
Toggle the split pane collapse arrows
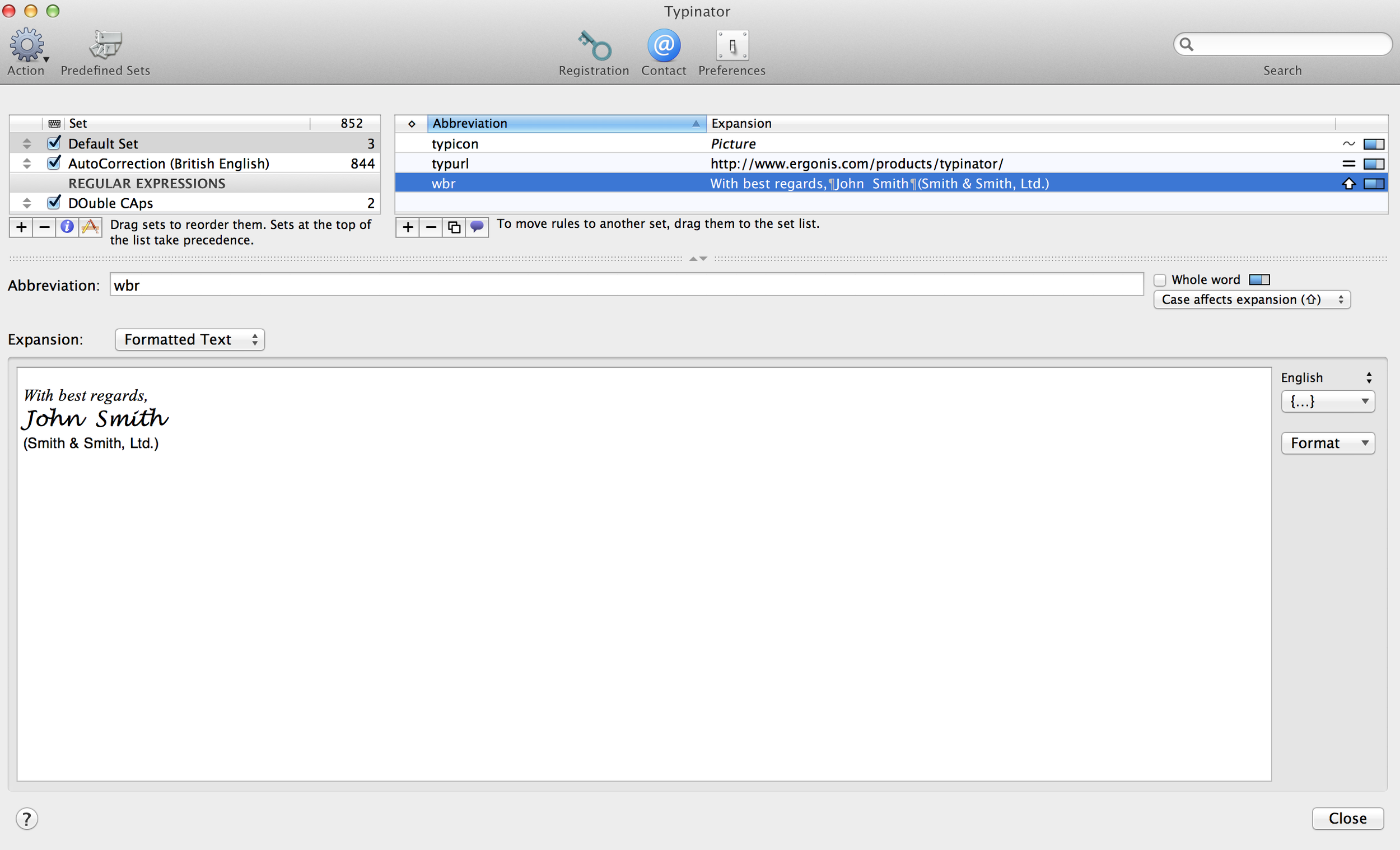698,259
